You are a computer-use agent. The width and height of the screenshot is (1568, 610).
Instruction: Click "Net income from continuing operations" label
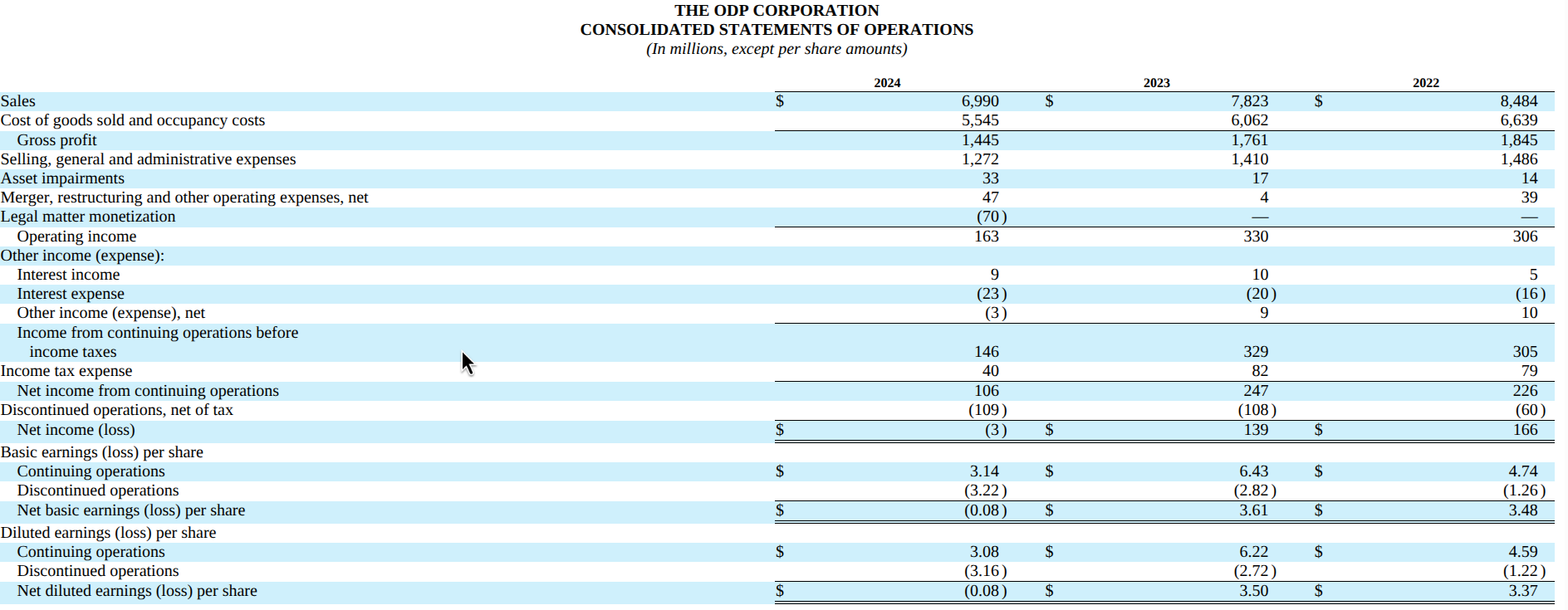click(148, 391)
